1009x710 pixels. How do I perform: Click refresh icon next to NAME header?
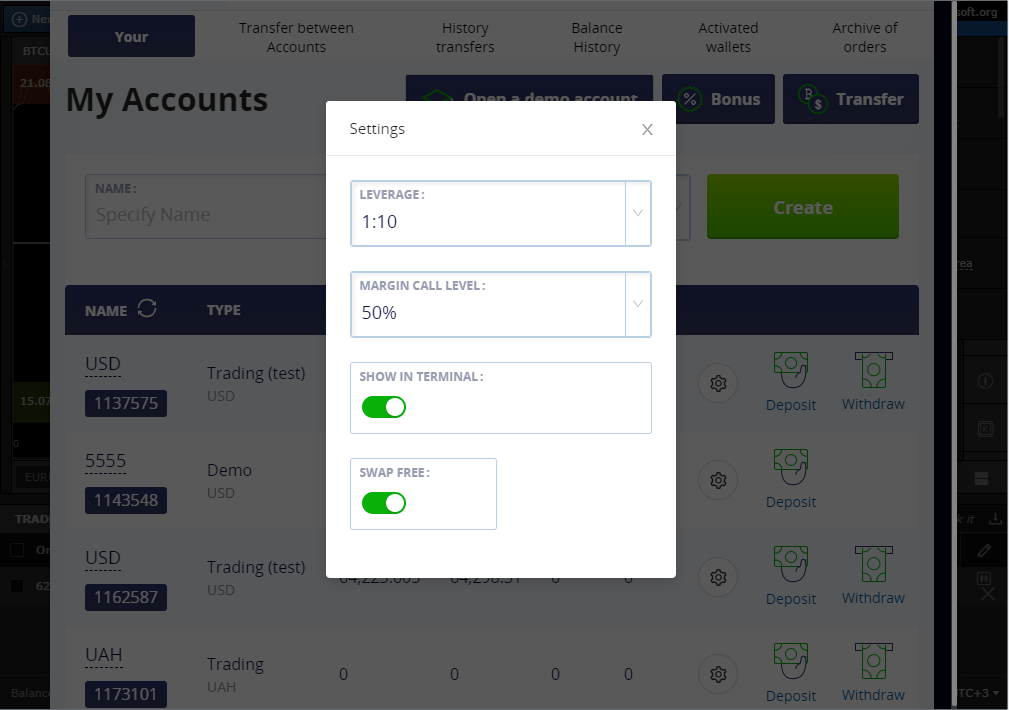[x=147, y=309]
